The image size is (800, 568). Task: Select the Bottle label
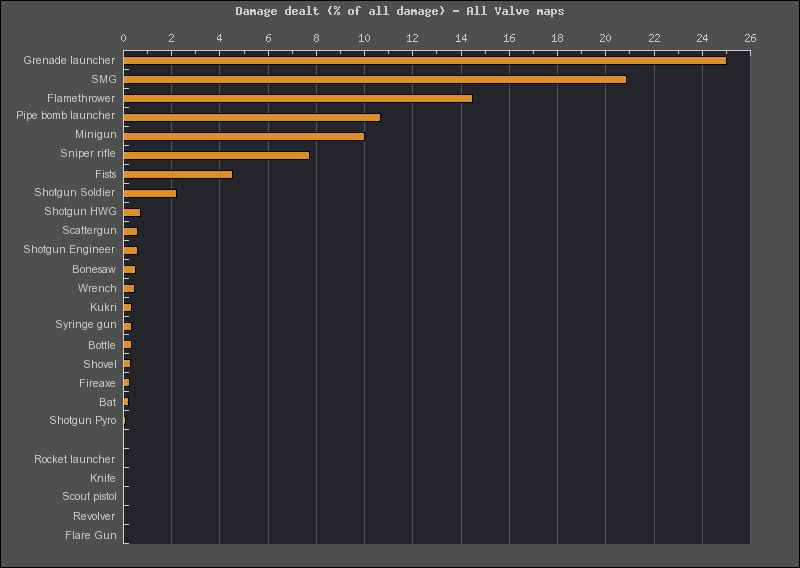[102, 345]
